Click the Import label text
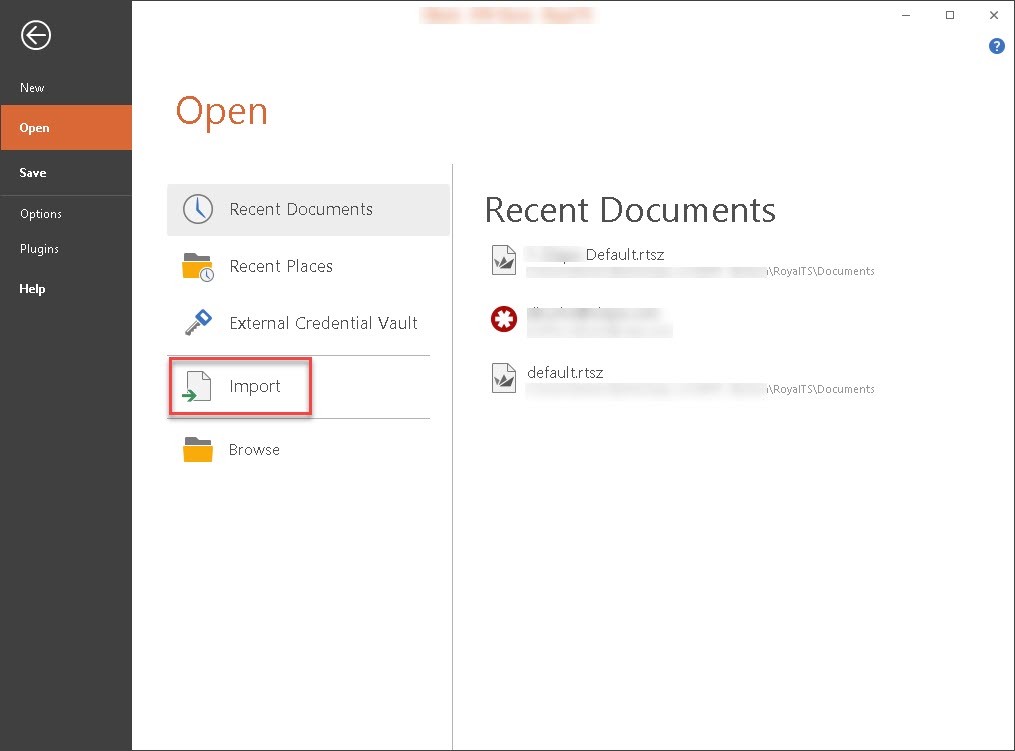 (255, 387)
